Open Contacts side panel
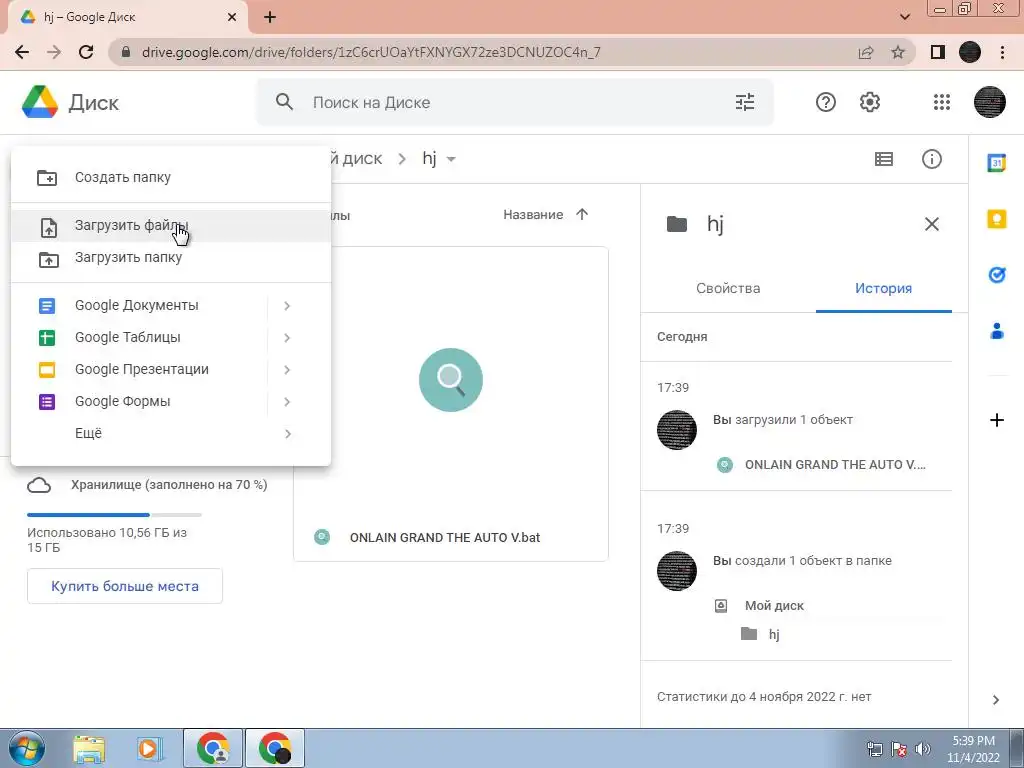Viewport: 1024px width, 768px height. pos(997,331)
